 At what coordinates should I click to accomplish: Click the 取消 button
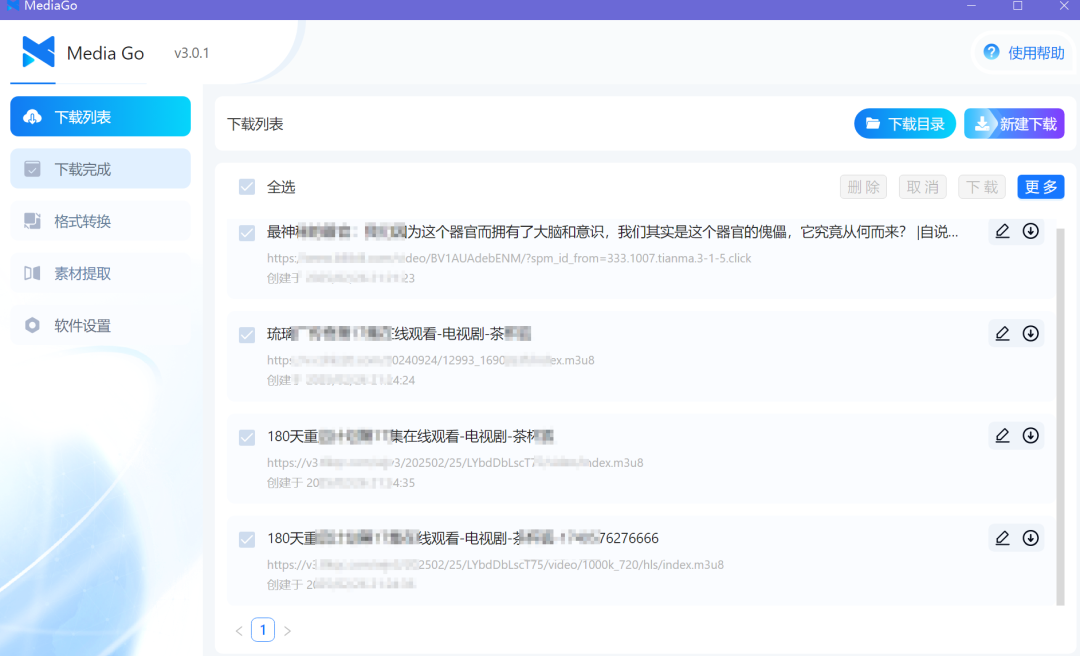click(x=923, y=187)
